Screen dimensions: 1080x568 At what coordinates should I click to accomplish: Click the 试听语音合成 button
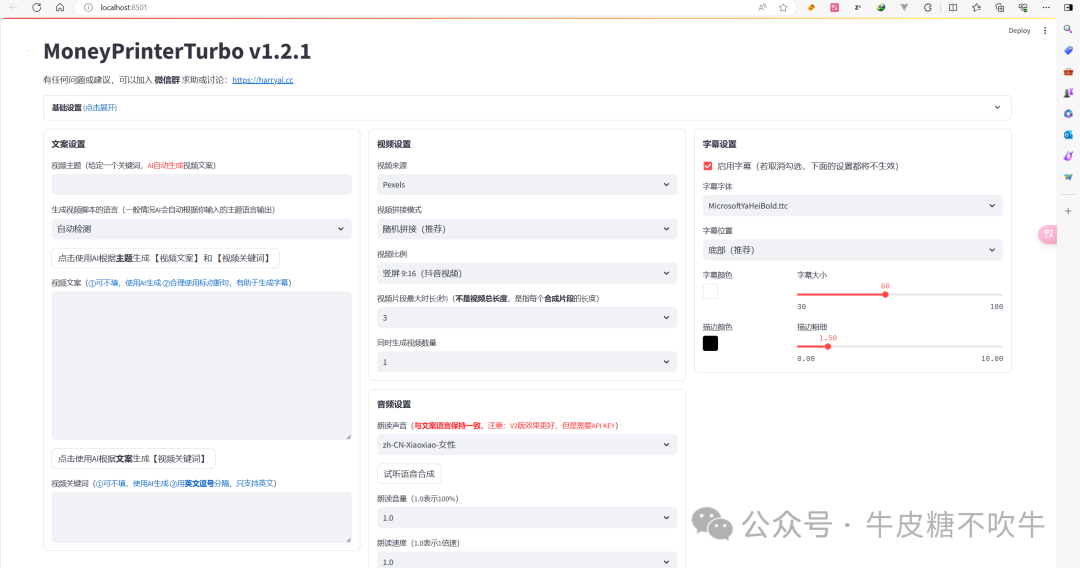click(x=409, y=474)
